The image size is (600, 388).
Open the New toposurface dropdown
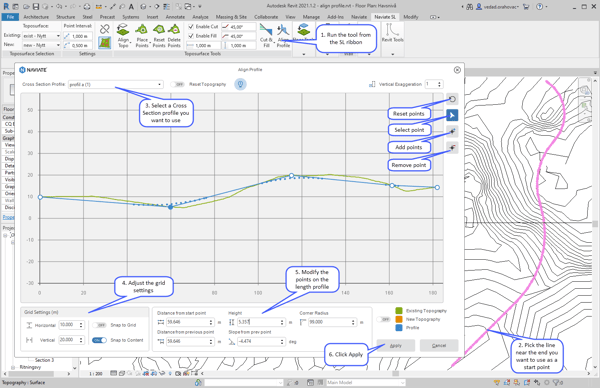42,45
